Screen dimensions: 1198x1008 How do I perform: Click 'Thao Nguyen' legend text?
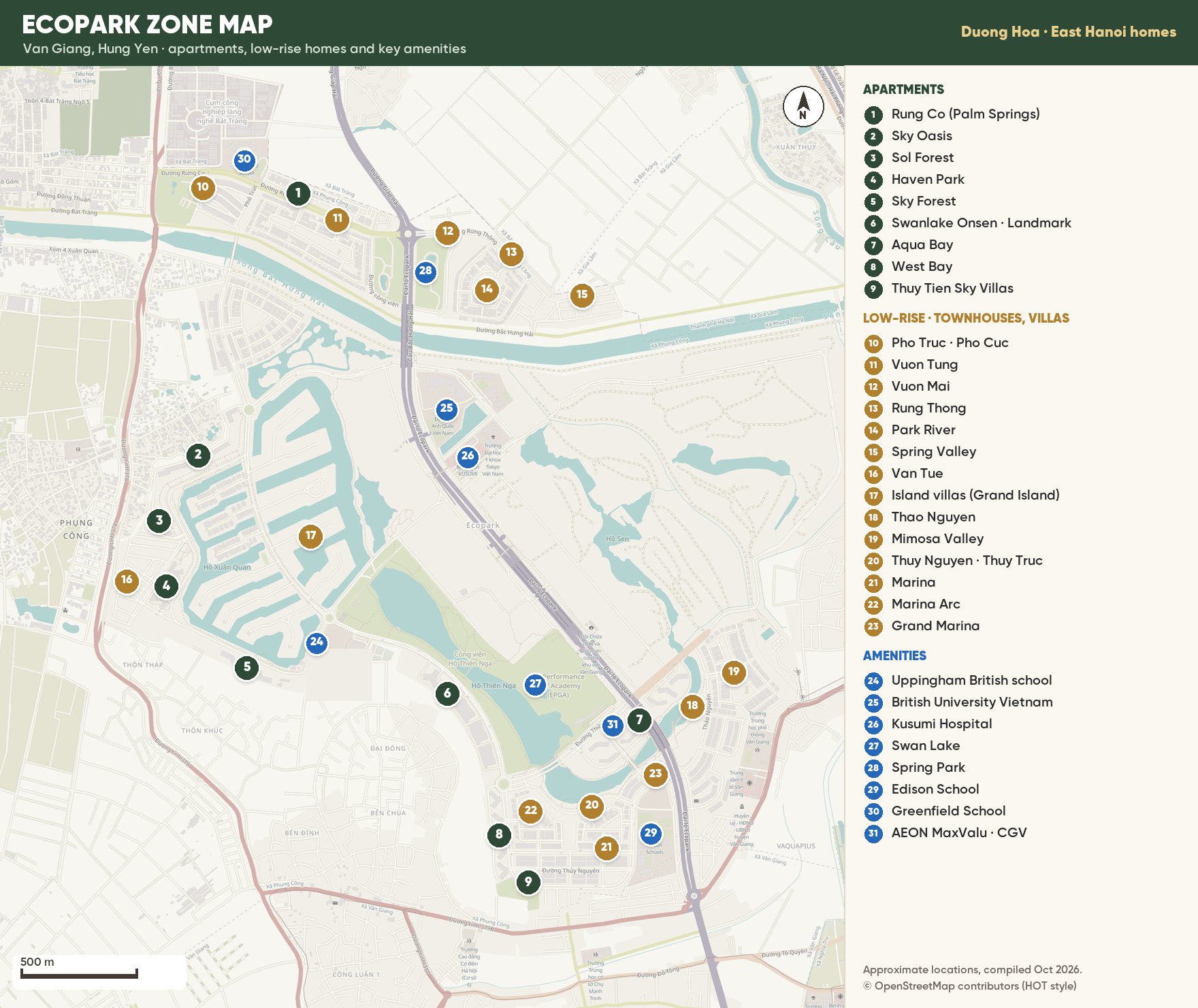pyautogui.click(x=933, y=517)
